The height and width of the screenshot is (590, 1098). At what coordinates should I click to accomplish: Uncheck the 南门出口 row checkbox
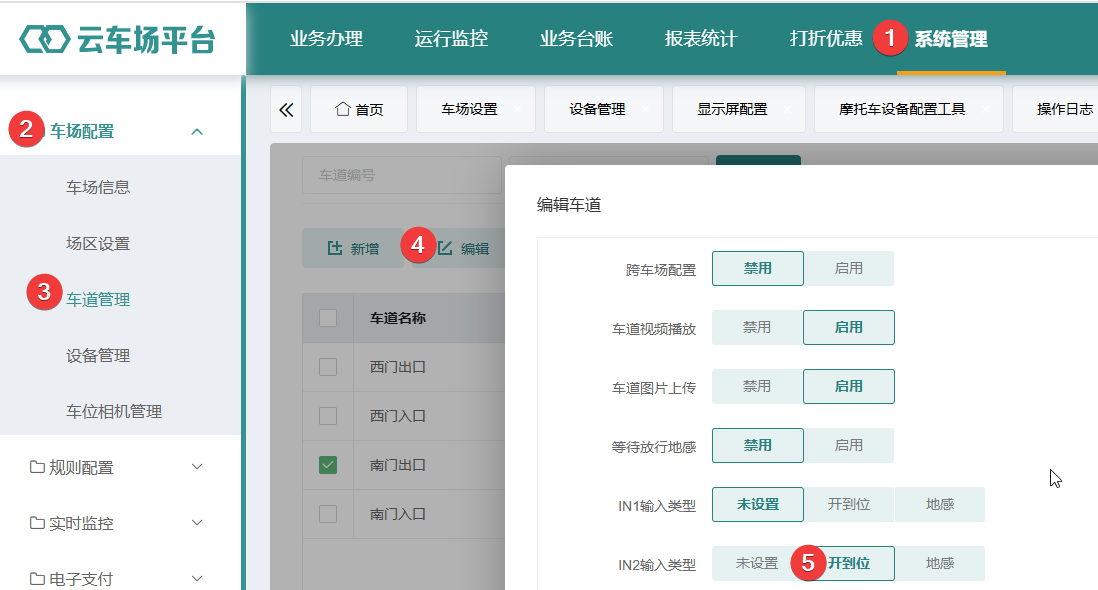click(x=328, y=465)
